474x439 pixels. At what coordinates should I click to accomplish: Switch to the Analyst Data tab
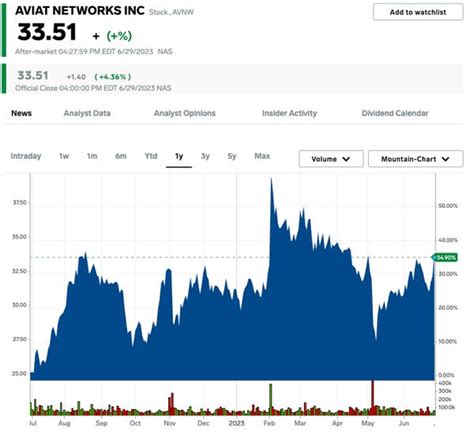87,113
